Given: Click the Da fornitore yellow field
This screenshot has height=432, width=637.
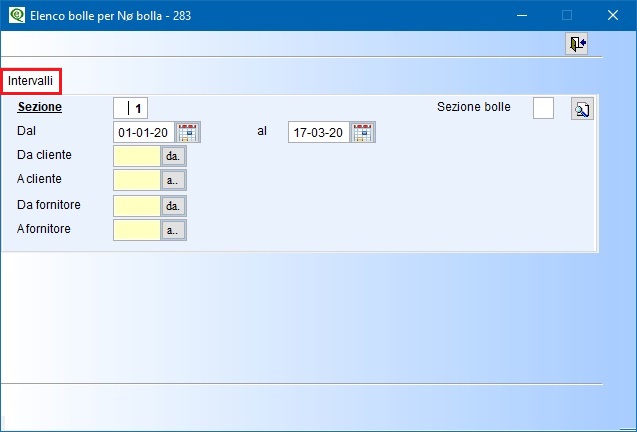Looking at the screenshot, I should pyautogui.click(x=137, y=206).
